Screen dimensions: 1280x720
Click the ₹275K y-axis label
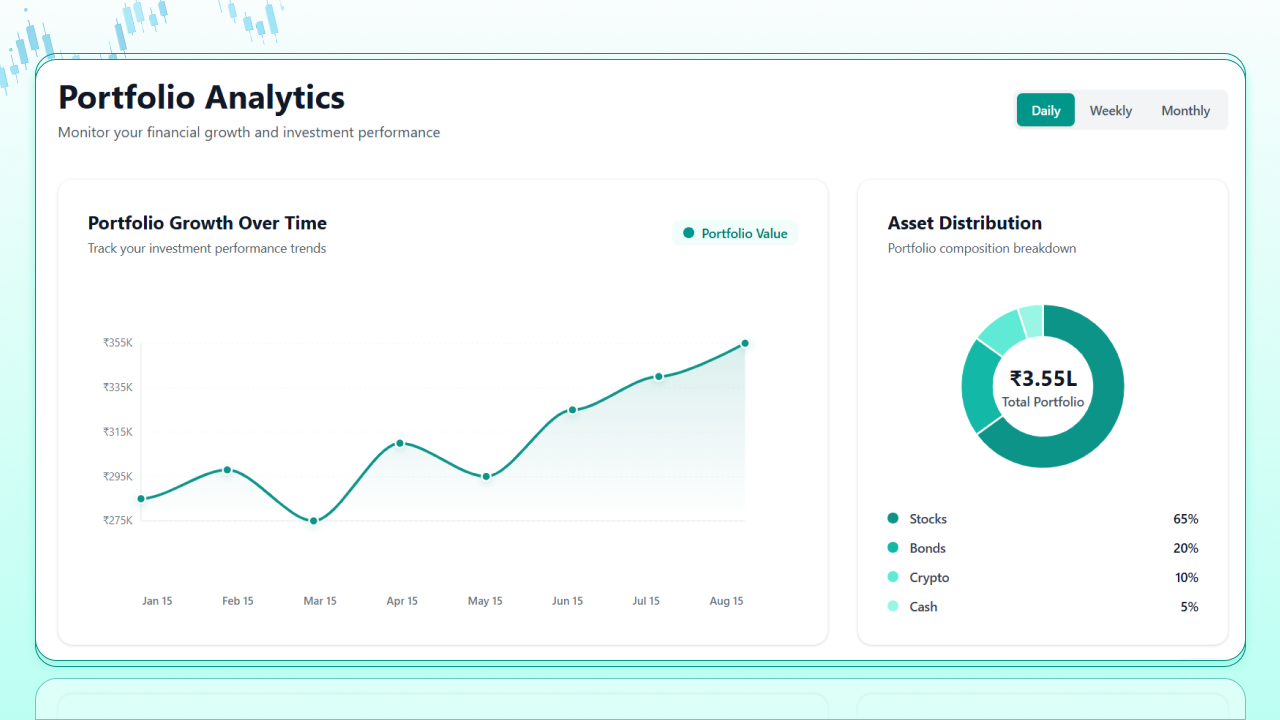coord(118,520)
